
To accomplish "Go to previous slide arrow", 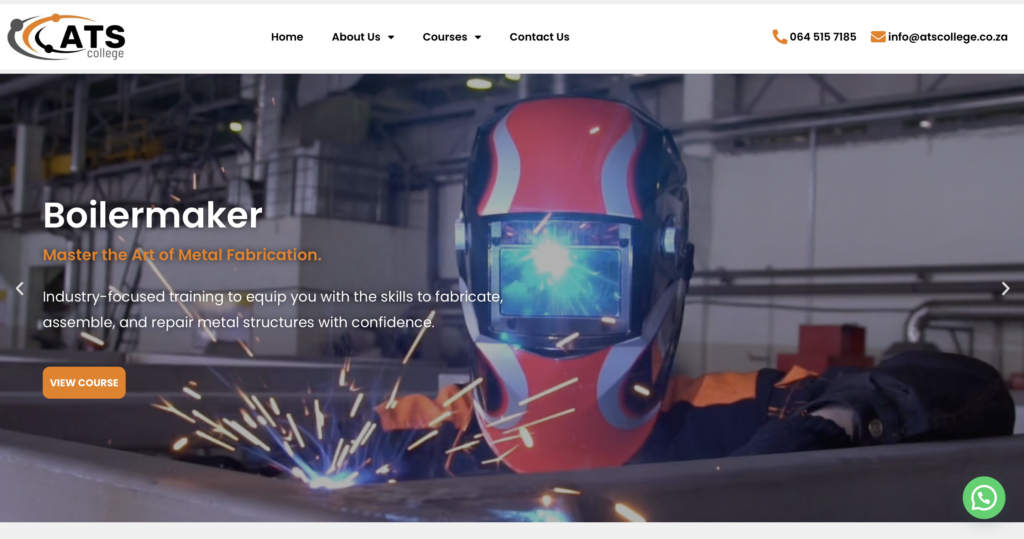I will [20, 288].
